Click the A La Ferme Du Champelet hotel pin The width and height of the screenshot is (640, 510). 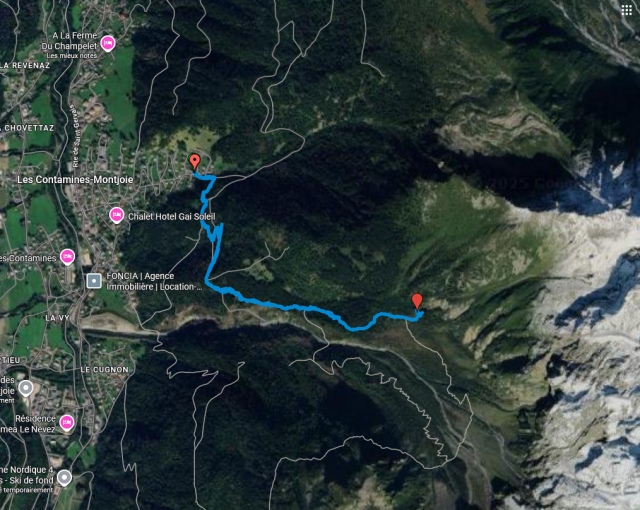(x=108, y=43)
